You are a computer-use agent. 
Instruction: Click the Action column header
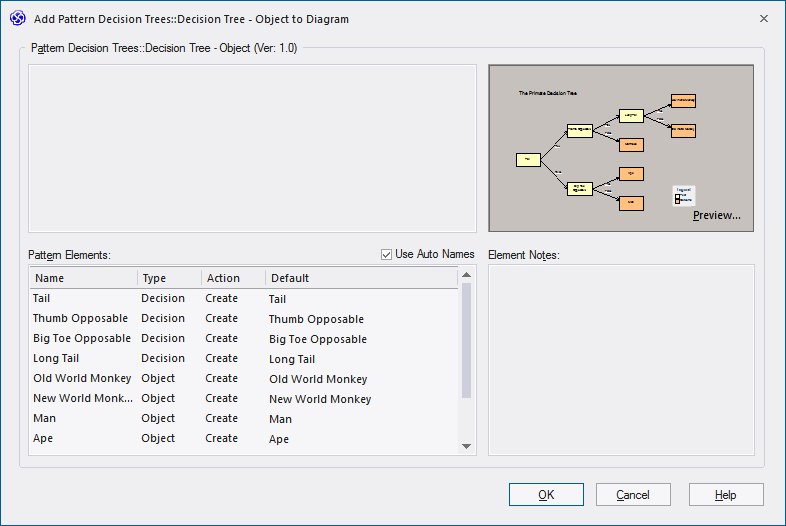tap(232, 278)
